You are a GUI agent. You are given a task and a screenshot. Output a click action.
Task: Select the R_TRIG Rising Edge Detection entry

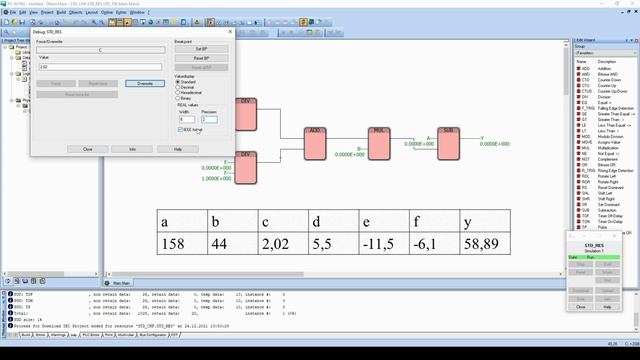tap(605, 171)
